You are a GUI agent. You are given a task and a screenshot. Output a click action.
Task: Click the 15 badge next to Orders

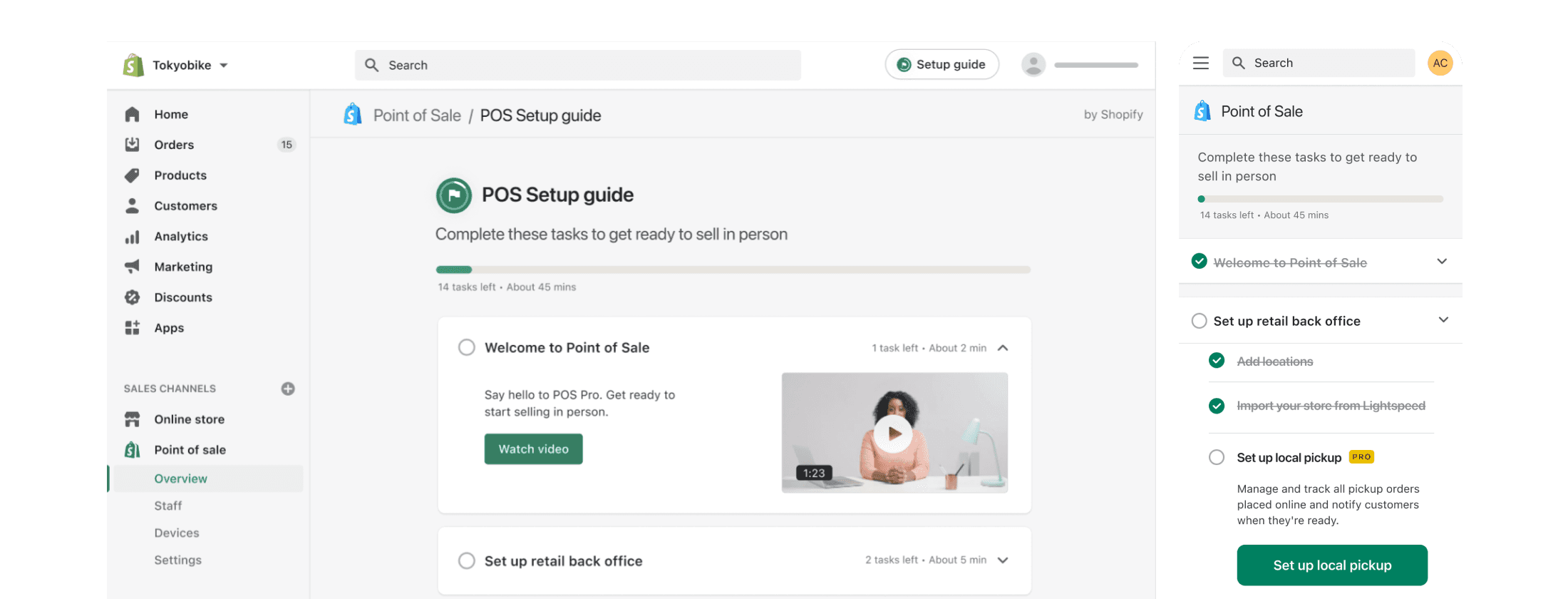287,145
